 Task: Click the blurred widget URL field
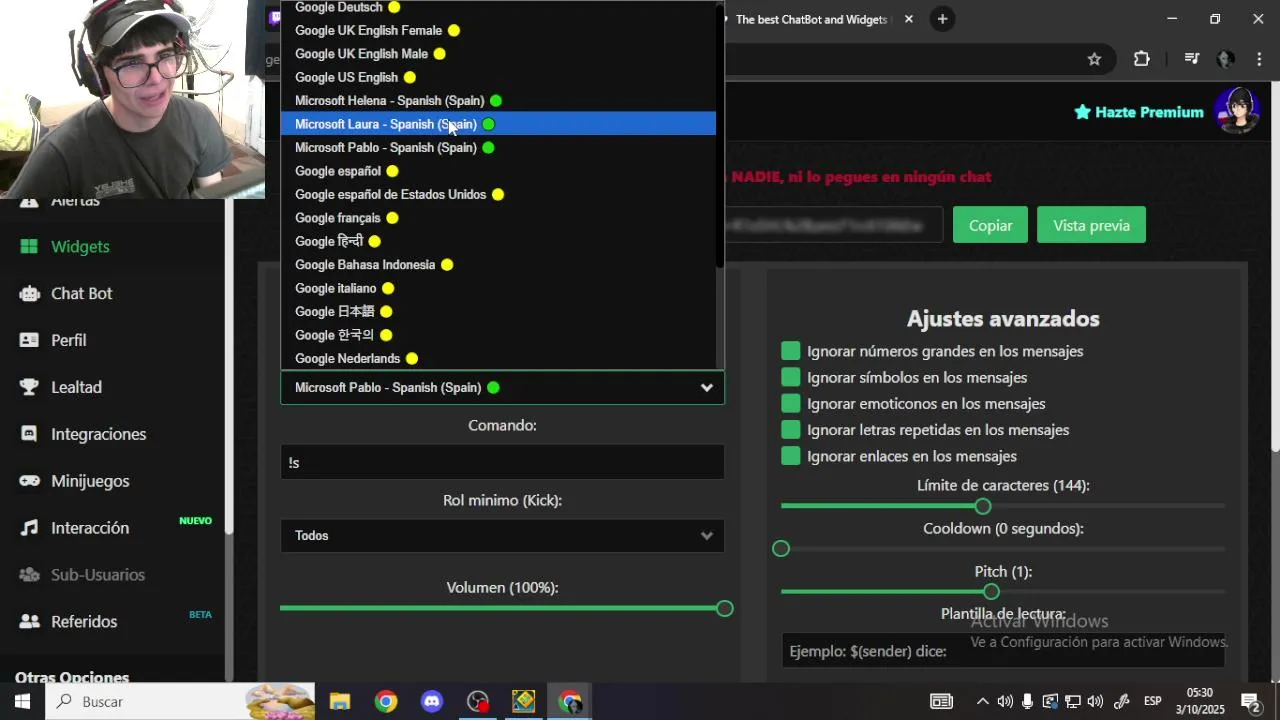click(x=834, y=226)
